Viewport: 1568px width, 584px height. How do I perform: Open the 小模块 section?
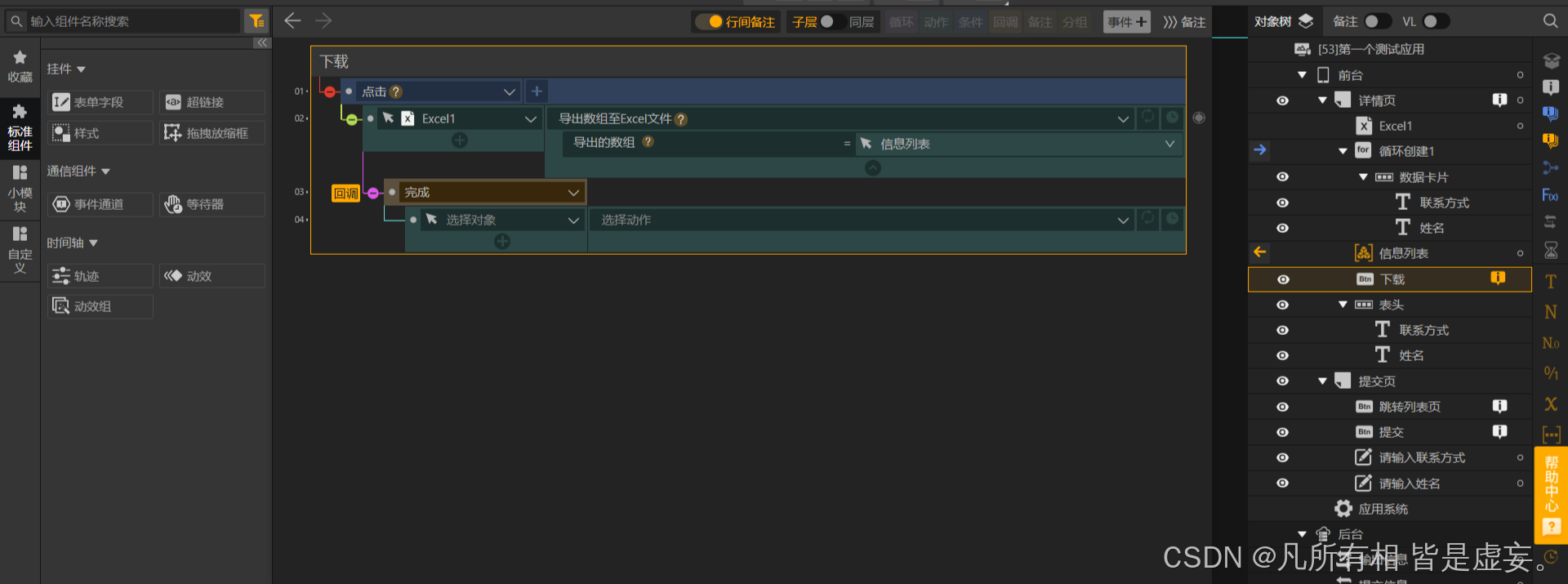pos(20,189)
